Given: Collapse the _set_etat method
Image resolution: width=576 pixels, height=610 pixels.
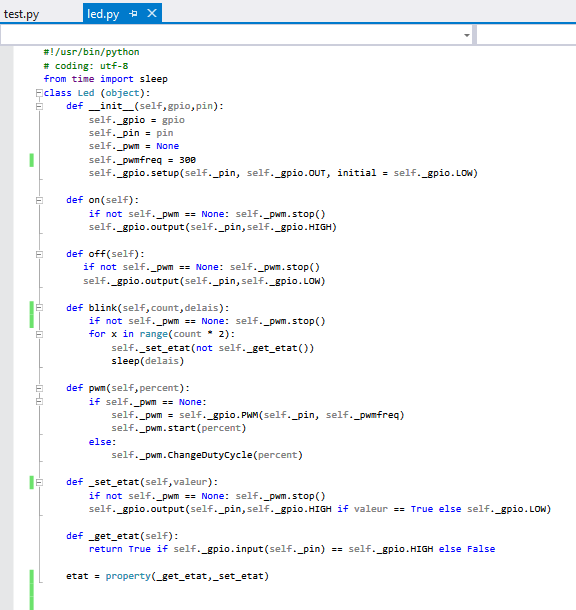Looking at the screenshot, I should [39, 482].
